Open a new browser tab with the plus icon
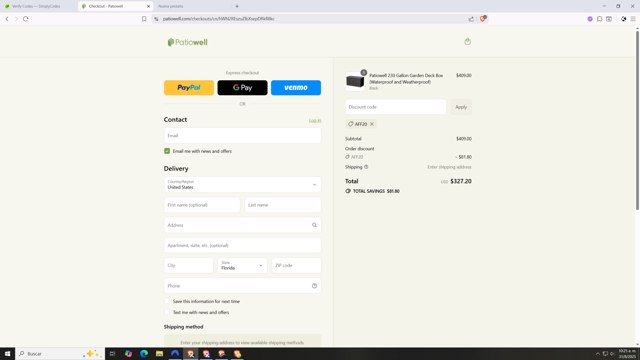Viewport: 640px width, 360px height. pyautogui.click(x=237, y=6)
